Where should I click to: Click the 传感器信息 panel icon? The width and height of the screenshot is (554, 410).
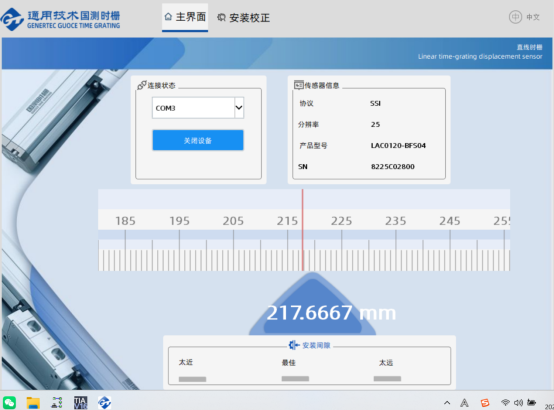pos(299,85)
